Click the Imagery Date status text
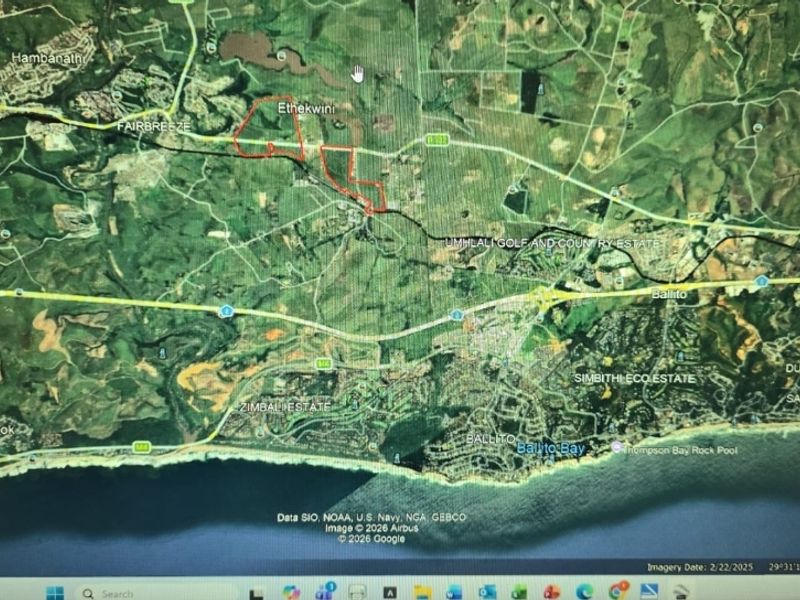The image size is (800, 600). coord(700,567)
